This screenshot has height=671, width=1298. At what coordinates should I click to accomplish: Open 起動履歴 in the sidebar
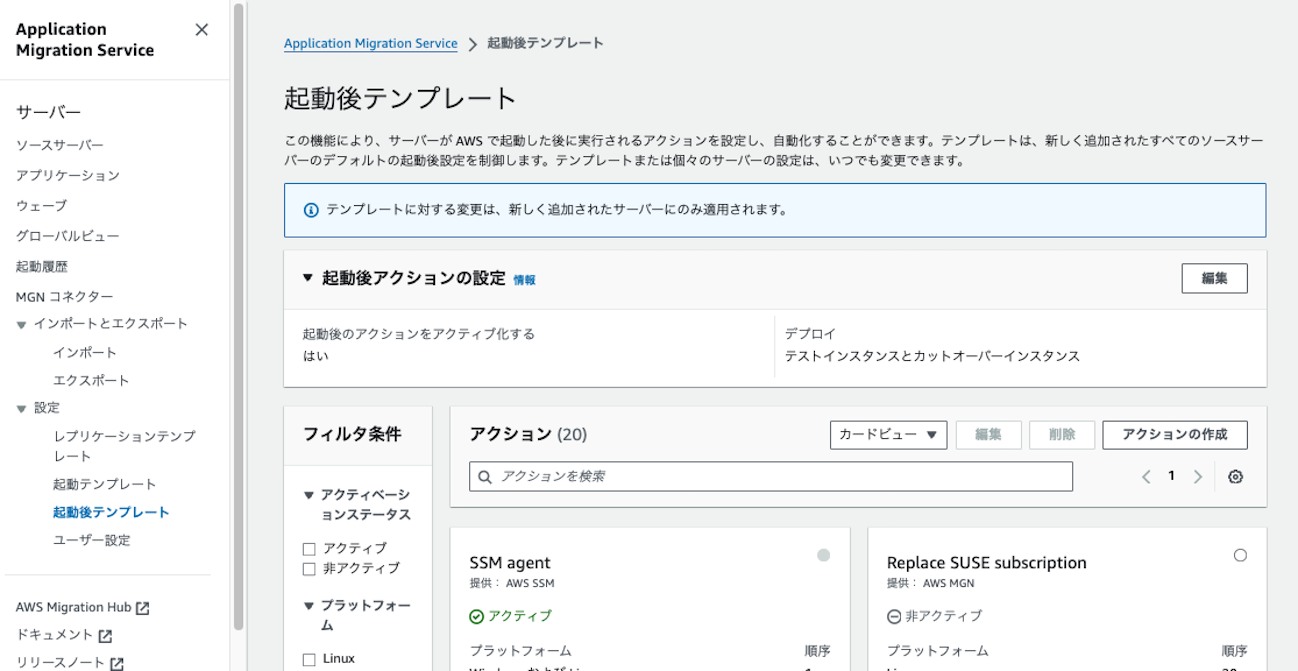(41, 267)
